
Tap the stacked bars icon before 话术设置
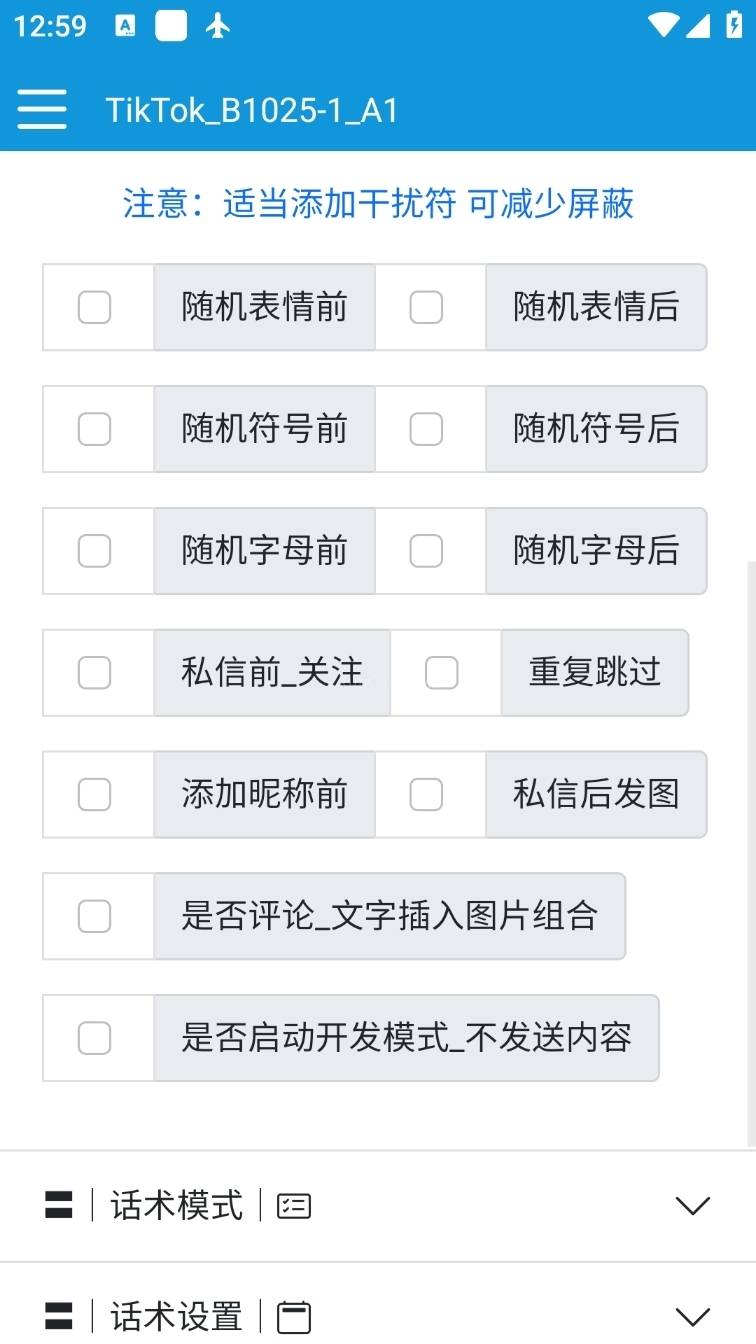point(59,1317)
